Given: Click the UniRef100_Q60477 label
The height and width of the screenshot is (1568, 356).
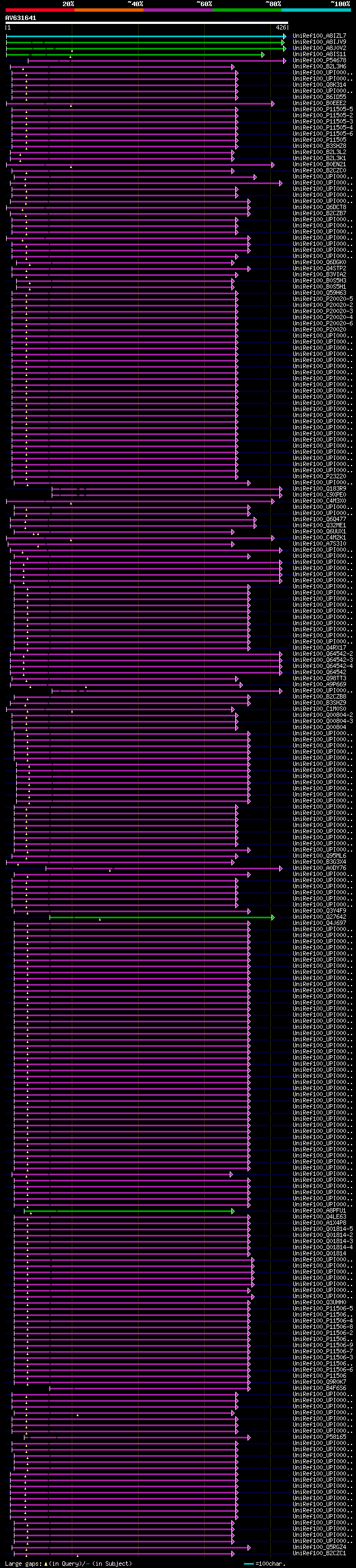Looking at the screenshot, I should pyautogui.click(x=319, y=519).
